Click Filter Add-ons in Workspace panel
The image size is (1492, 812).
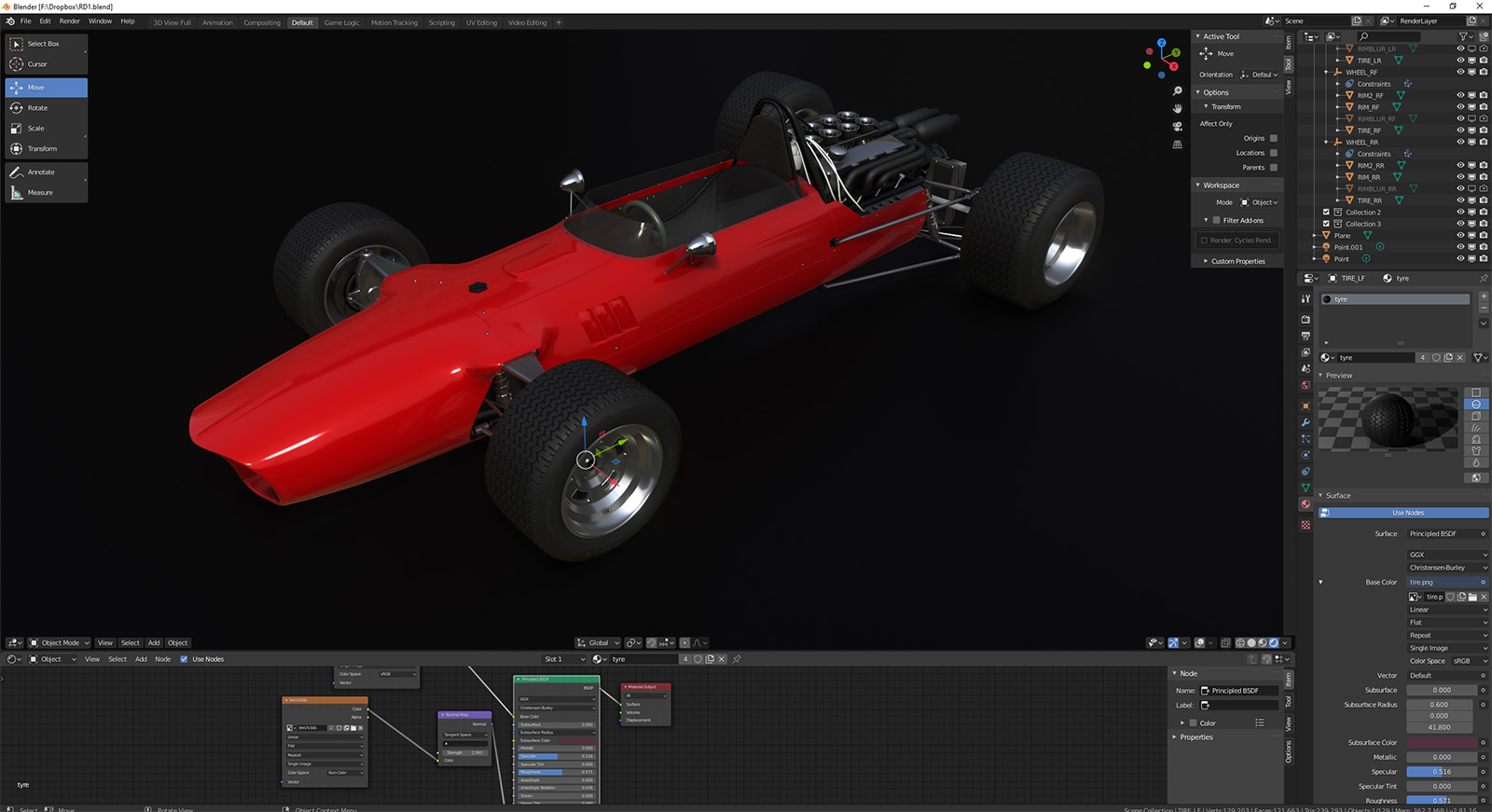click(x=1243, y=221)
